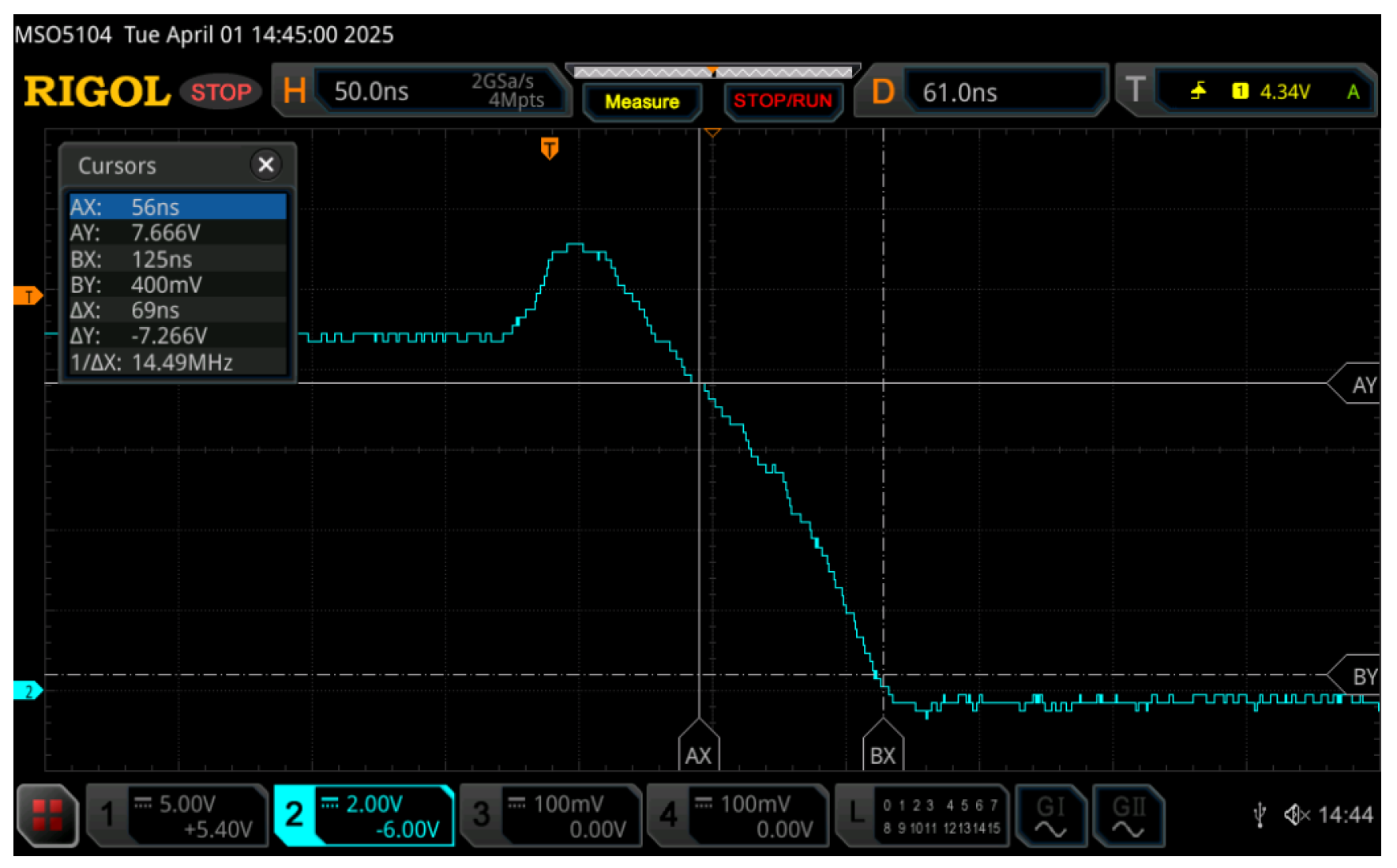
Task: Select the AX row in Cursors panel
Action: pos(177,207)
